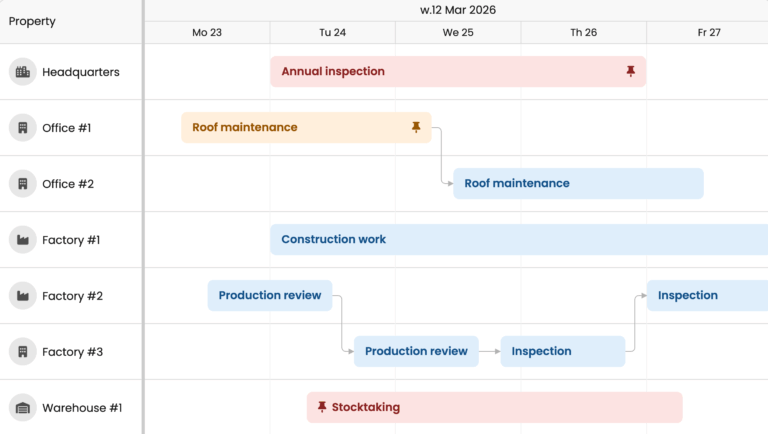Toggle the pin icon on Stocktaking task
Screen dimensions: 768x434
point(322,407)
